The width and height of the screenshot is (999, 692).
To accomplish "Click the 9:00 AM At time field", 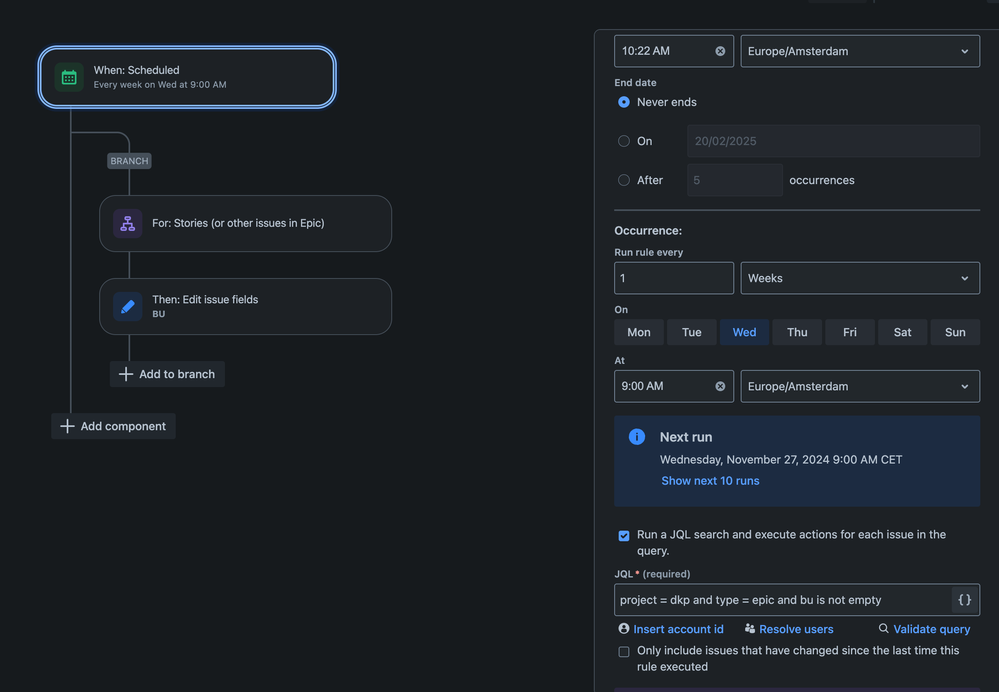I will 673,386.
